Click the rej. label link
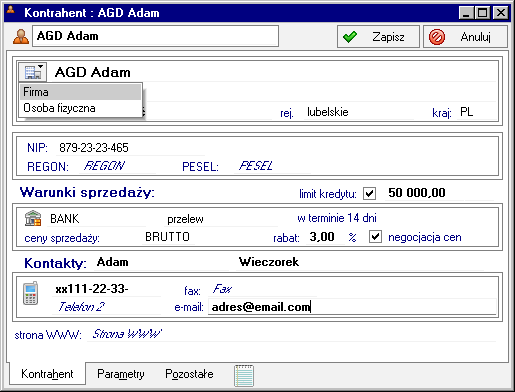 point(287,113)
